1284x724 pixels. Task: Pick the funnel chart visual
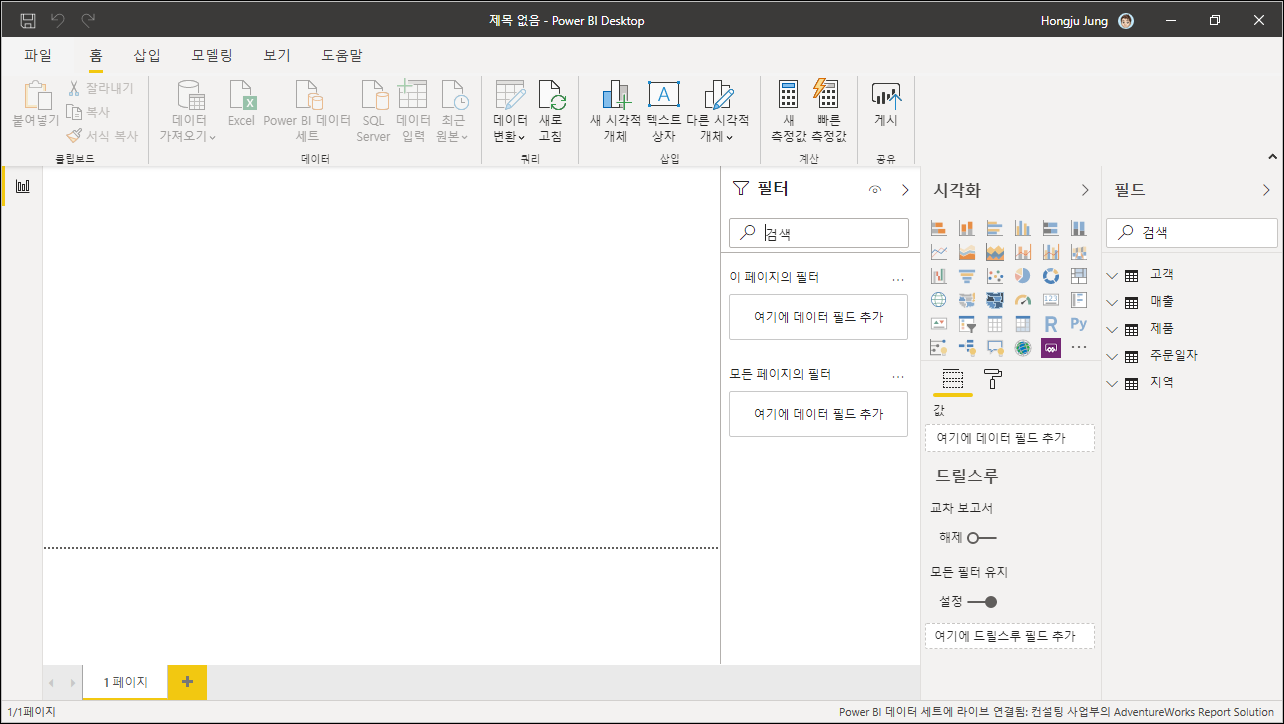(966, 276)
